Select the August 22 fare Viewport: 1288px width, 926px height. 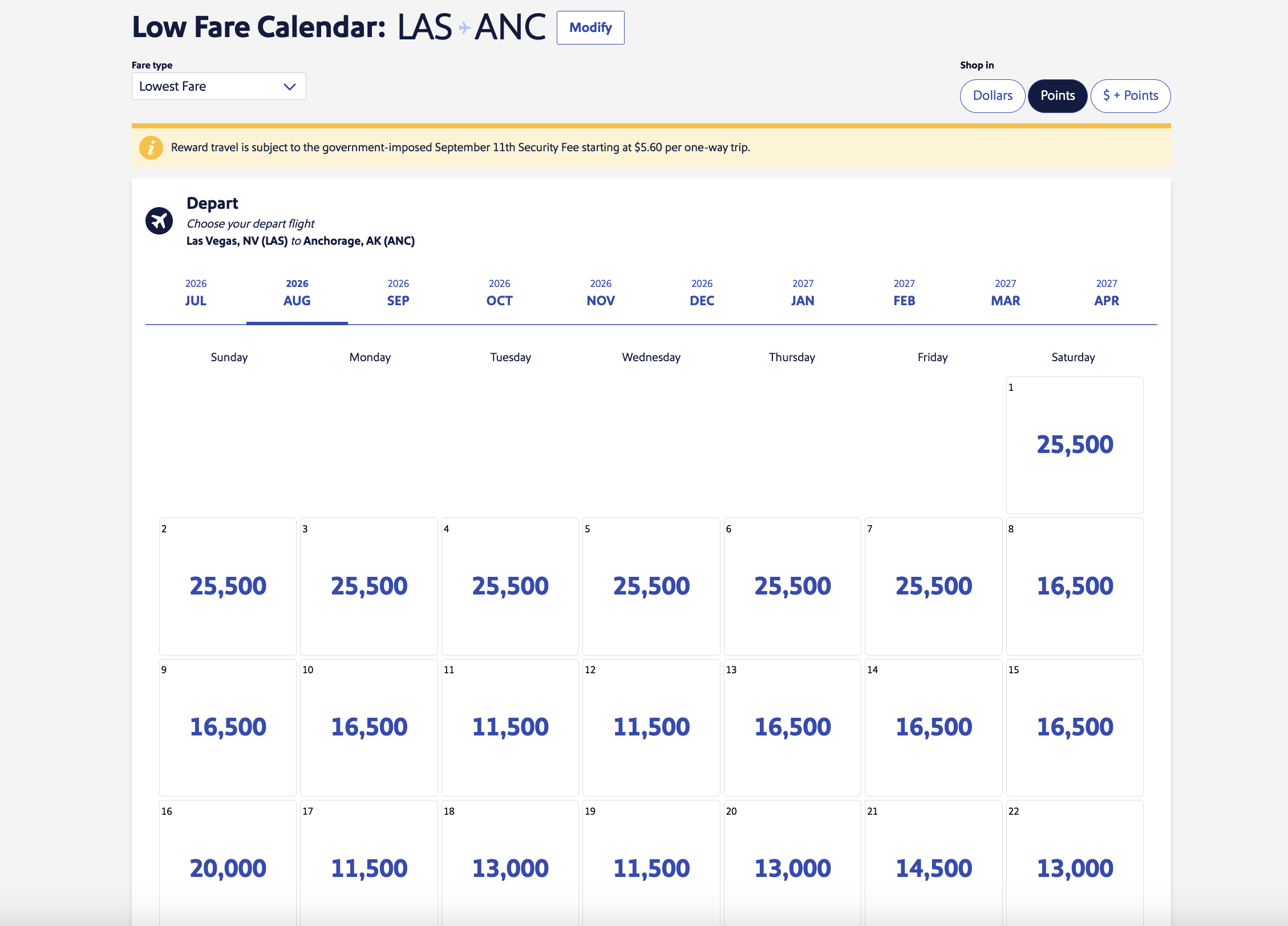(x=1075, y=863)
